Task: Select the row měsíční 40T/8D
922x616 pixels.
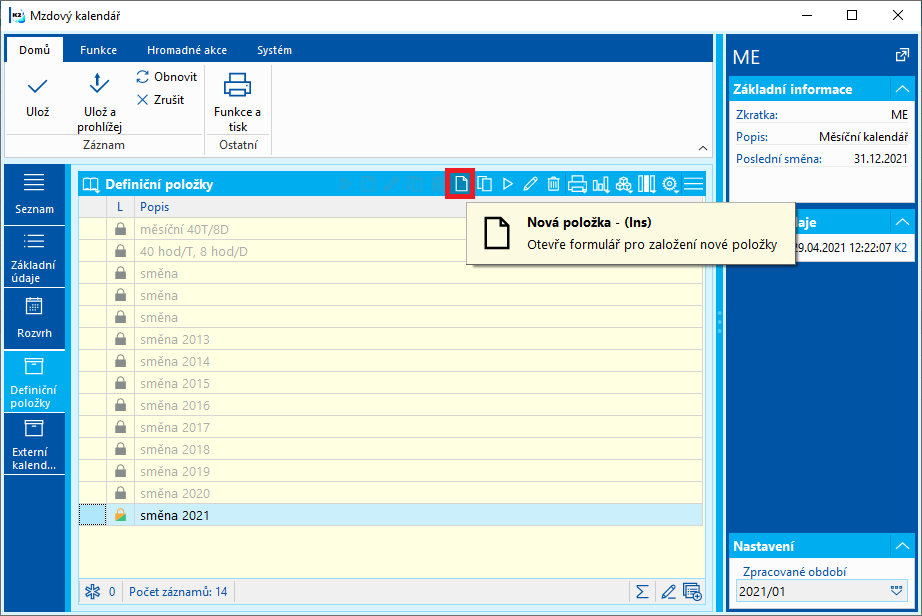Action: point(391,229)
